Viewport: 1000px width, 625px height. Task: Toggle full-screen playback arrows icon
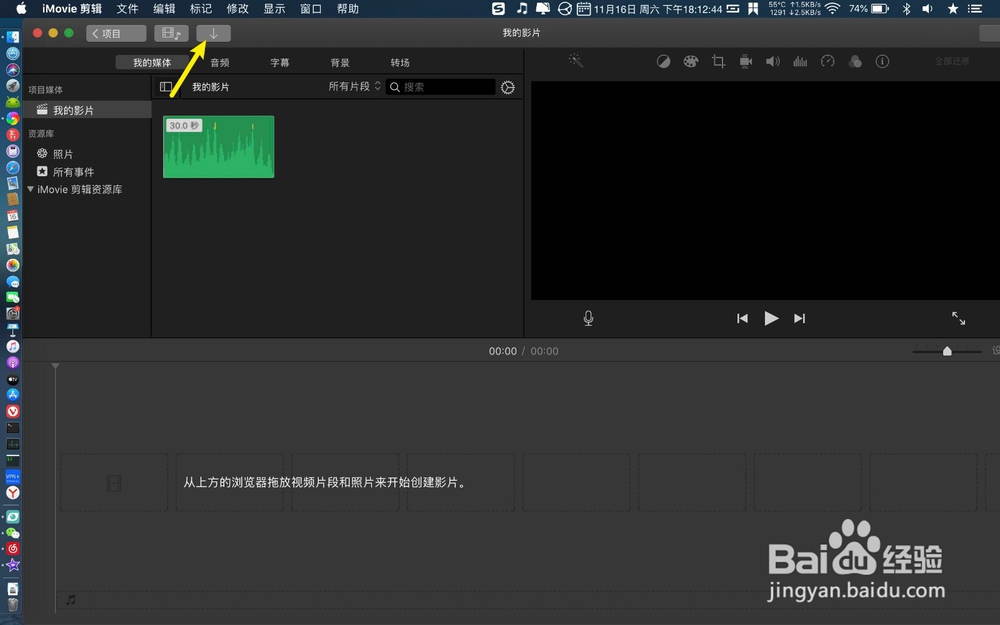point(959,318)
